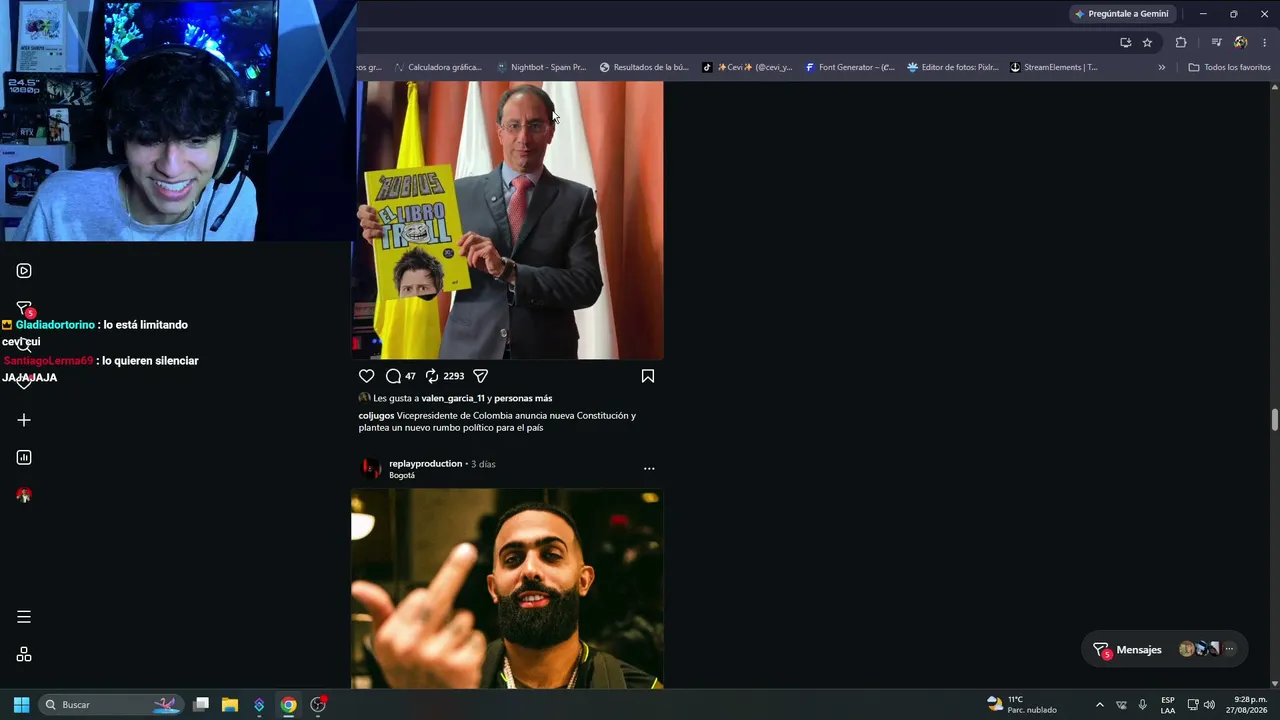Open the hamburger More menu in sidebar
The image size is (1280, 720).
[x=24, y=617]
